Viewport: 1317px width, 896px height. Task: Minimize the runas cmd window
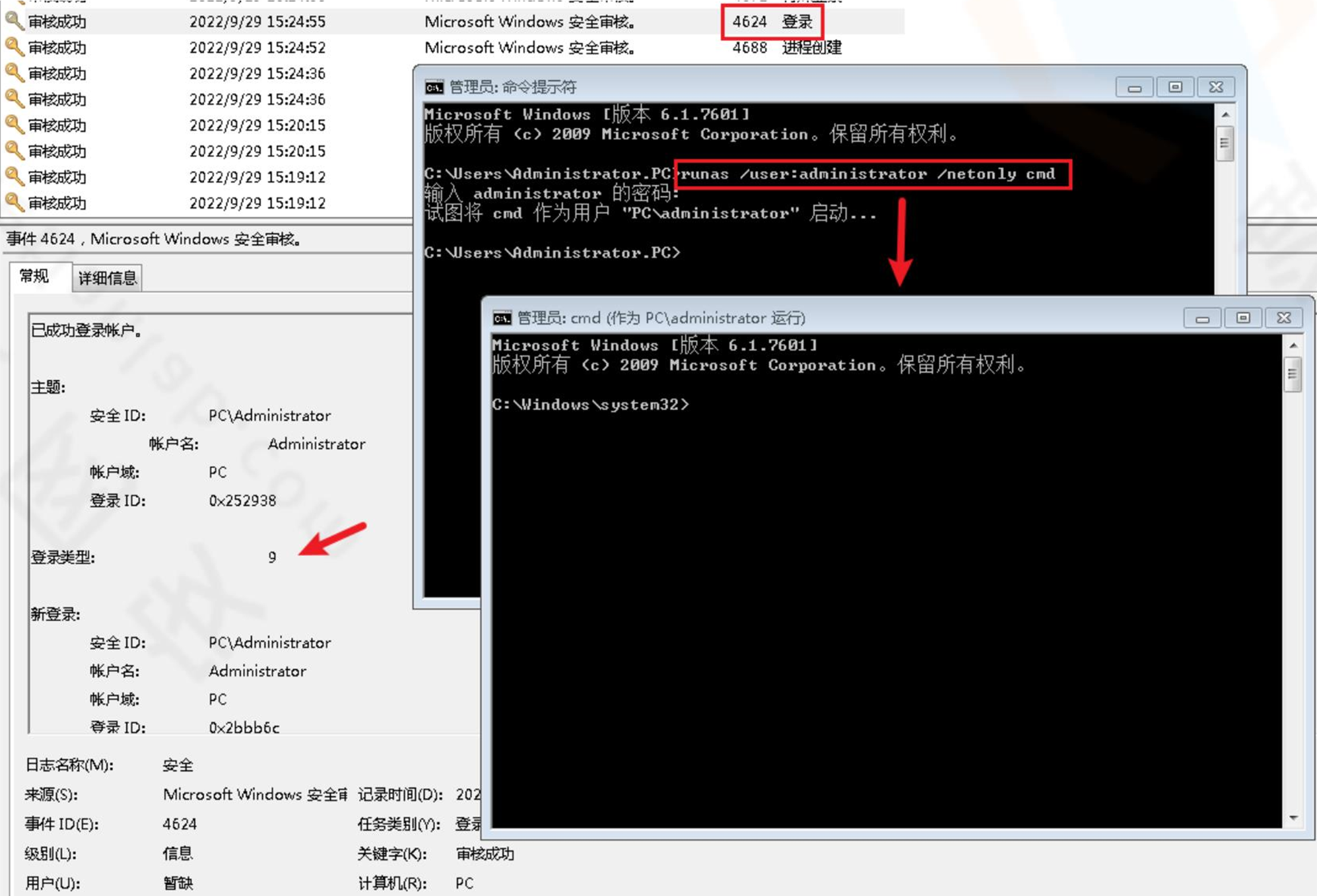(x=1202, y=318)
